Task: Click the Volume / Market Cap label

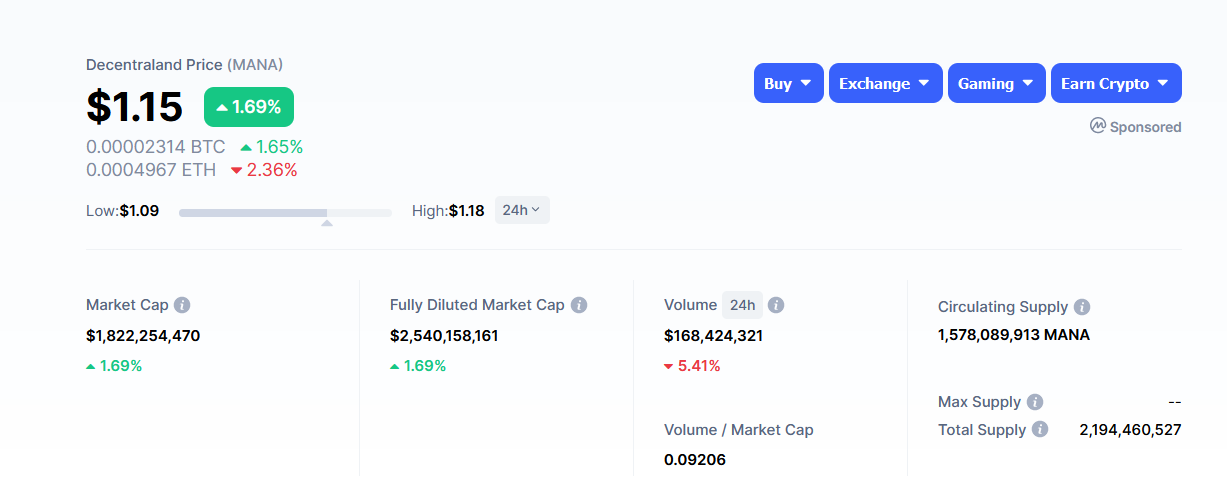Action: 739,430
